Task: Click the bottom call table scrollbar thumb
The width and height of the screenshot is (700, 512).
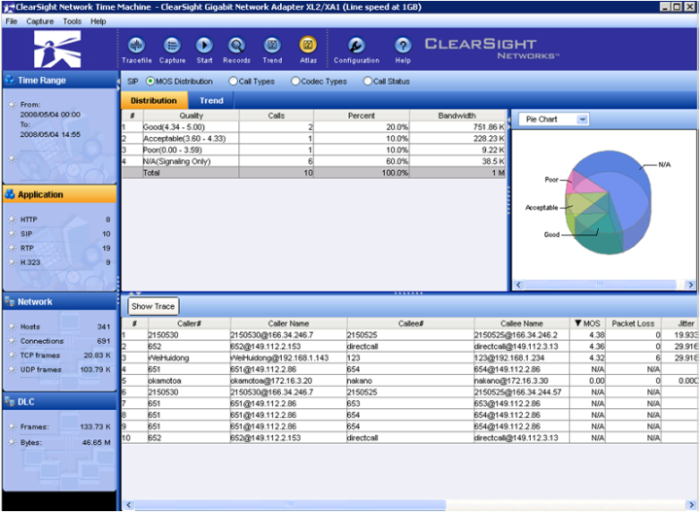Action: 289,504
